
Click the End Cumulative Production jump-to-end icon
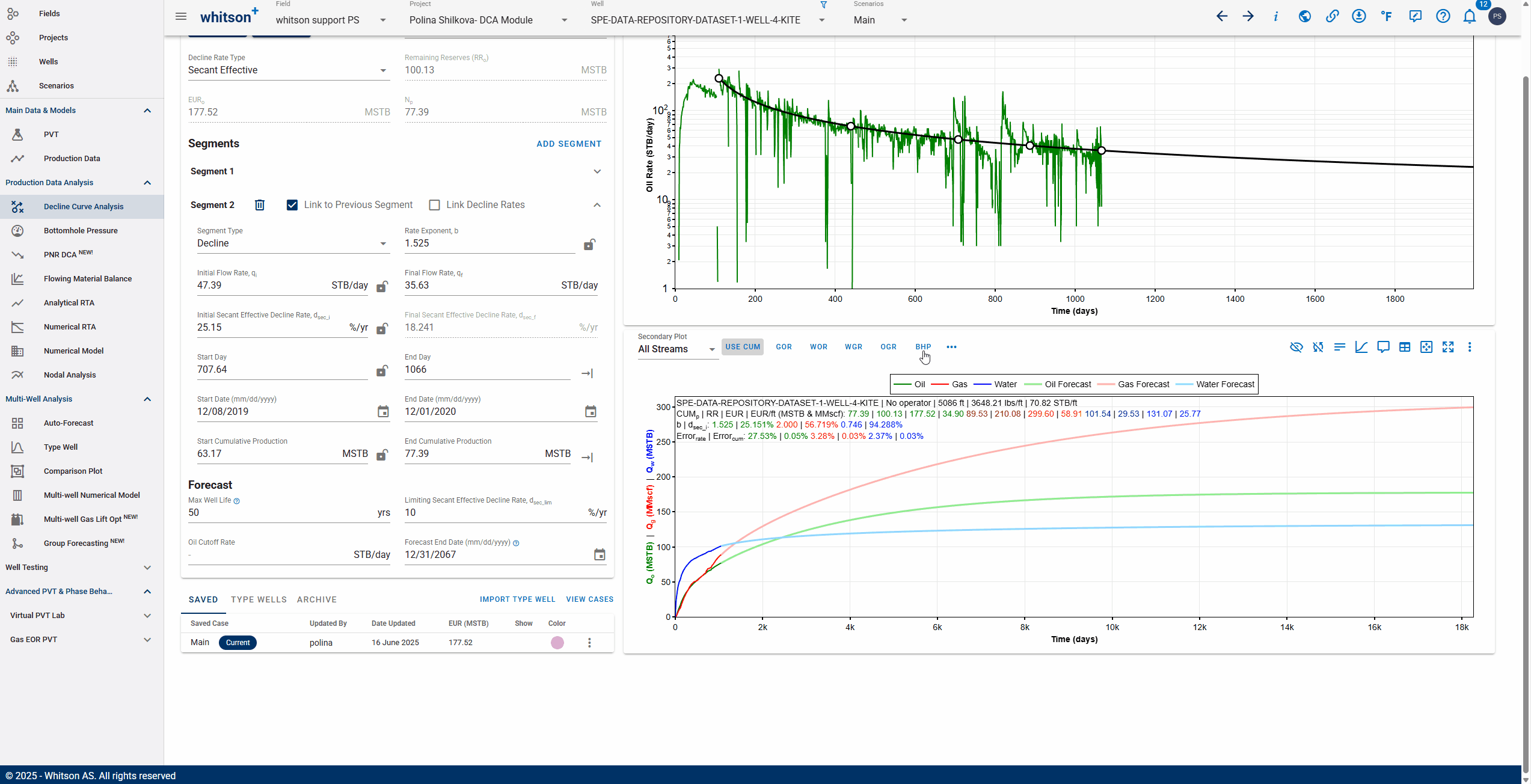tap(588, 458)
